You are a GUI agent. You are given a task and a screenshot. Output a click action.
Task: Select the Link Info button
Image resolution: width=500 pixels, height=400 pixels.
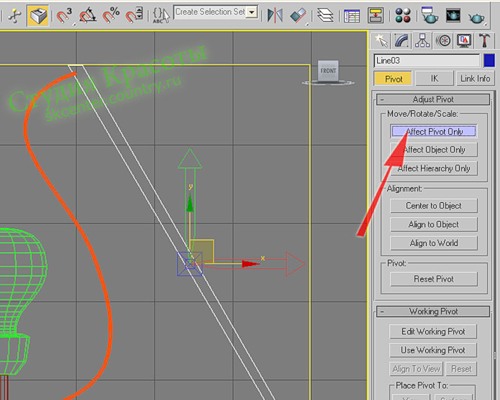click(475, 79)
